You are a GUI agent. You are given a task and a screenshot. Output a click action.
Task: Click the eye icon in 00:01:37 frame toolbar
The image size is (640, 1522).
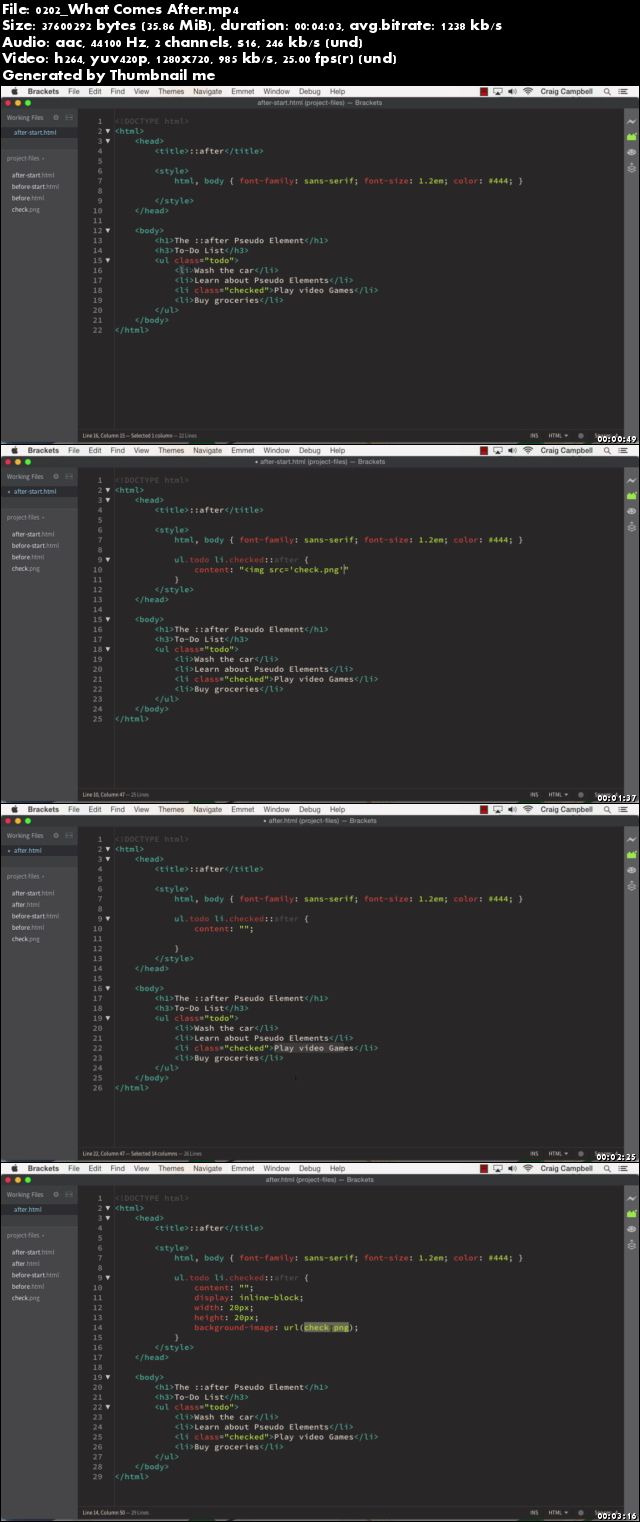(x=631, y=511)
